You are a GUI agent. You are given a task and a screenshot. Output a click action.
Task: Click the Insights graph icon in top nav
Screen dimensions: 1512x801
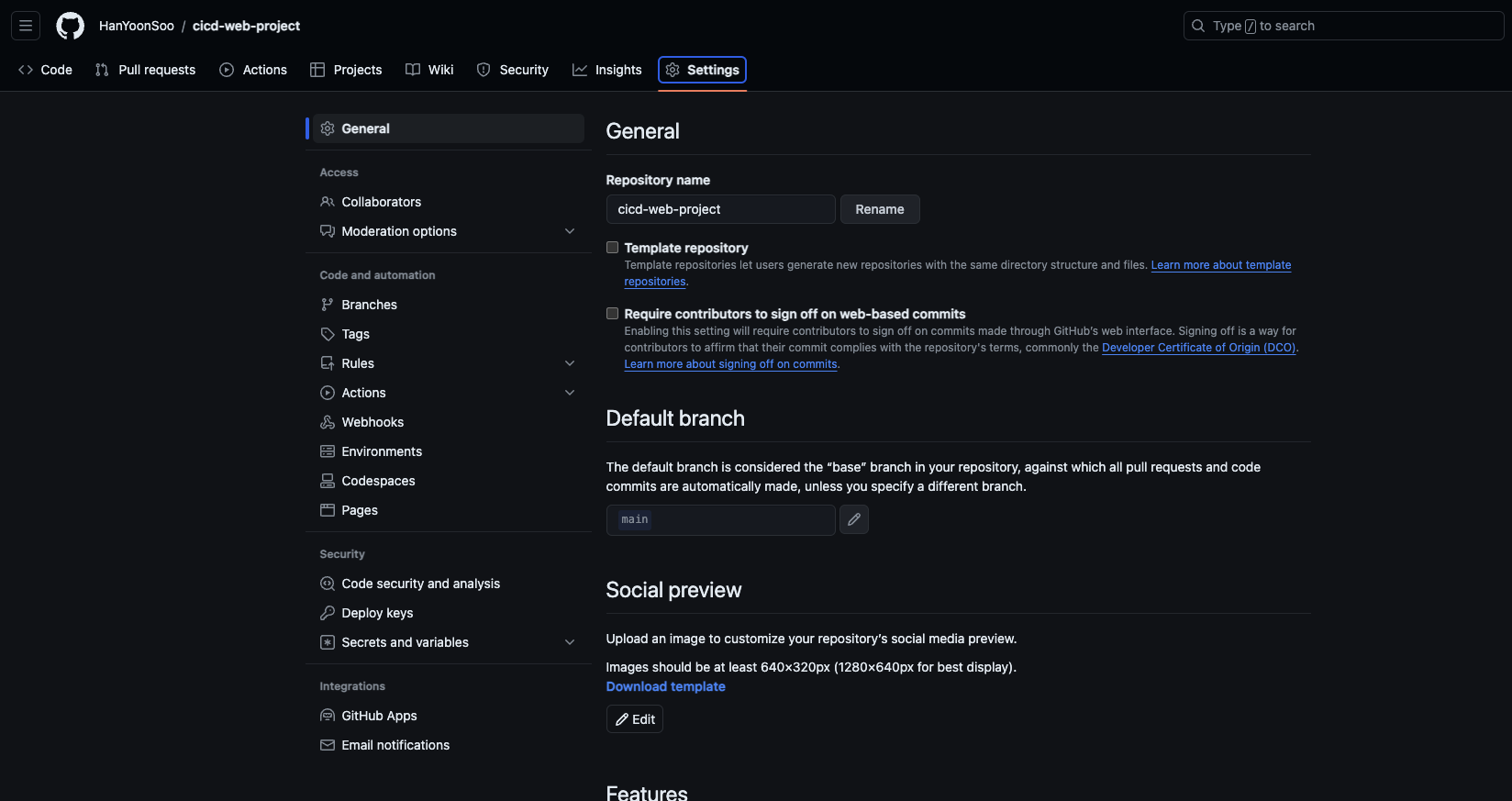pos(580,70)
